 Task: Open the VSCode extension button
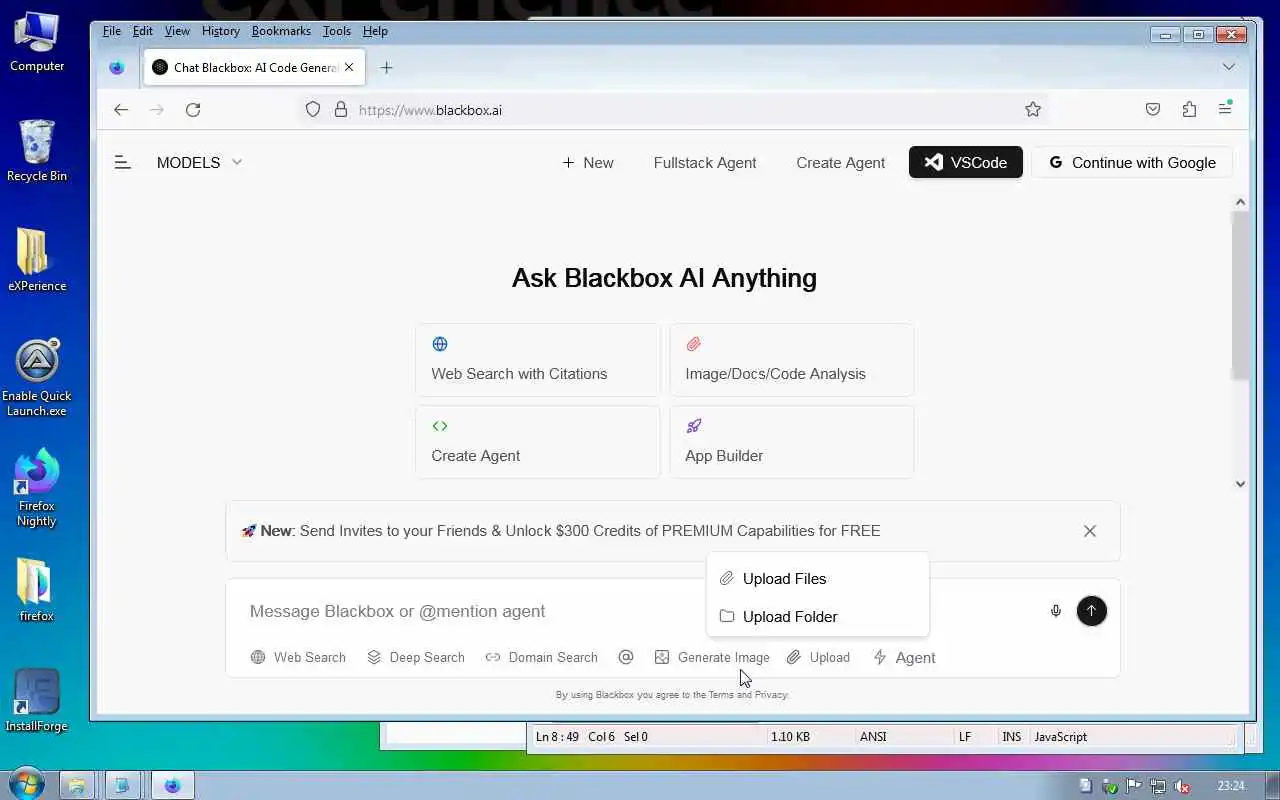click(966, 162)
